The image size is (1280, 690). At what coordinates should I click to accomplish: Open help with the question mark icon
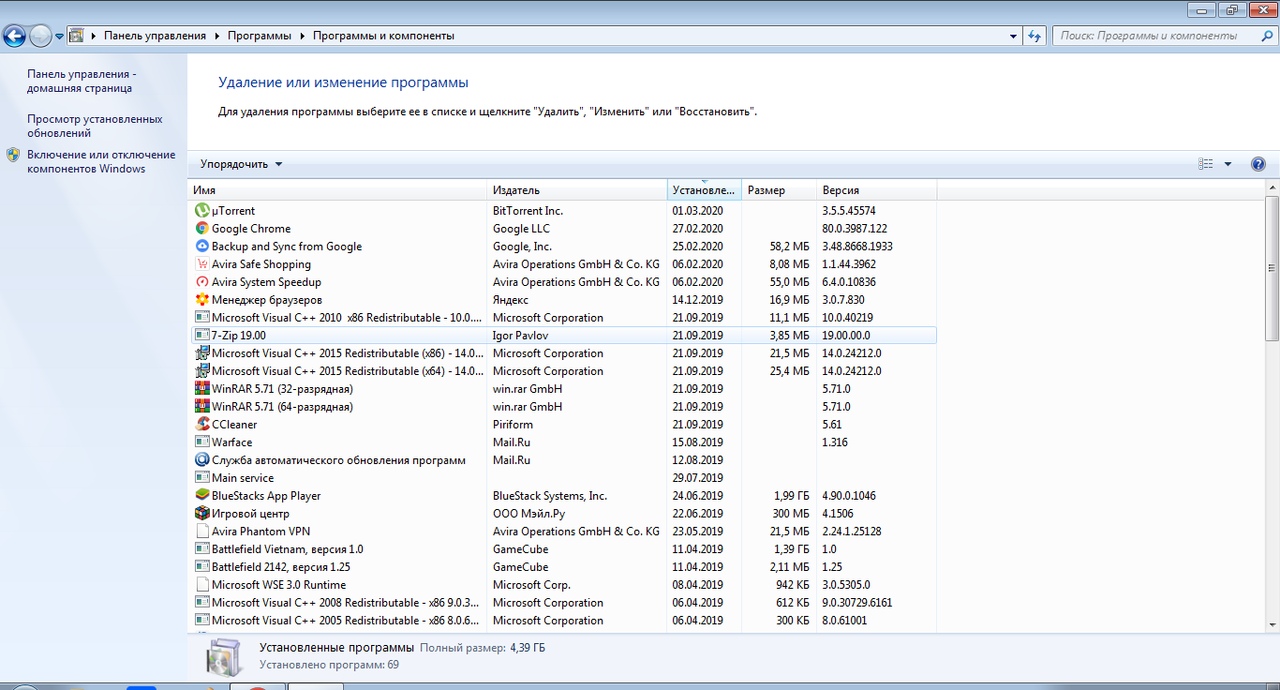coord(1258,164)
